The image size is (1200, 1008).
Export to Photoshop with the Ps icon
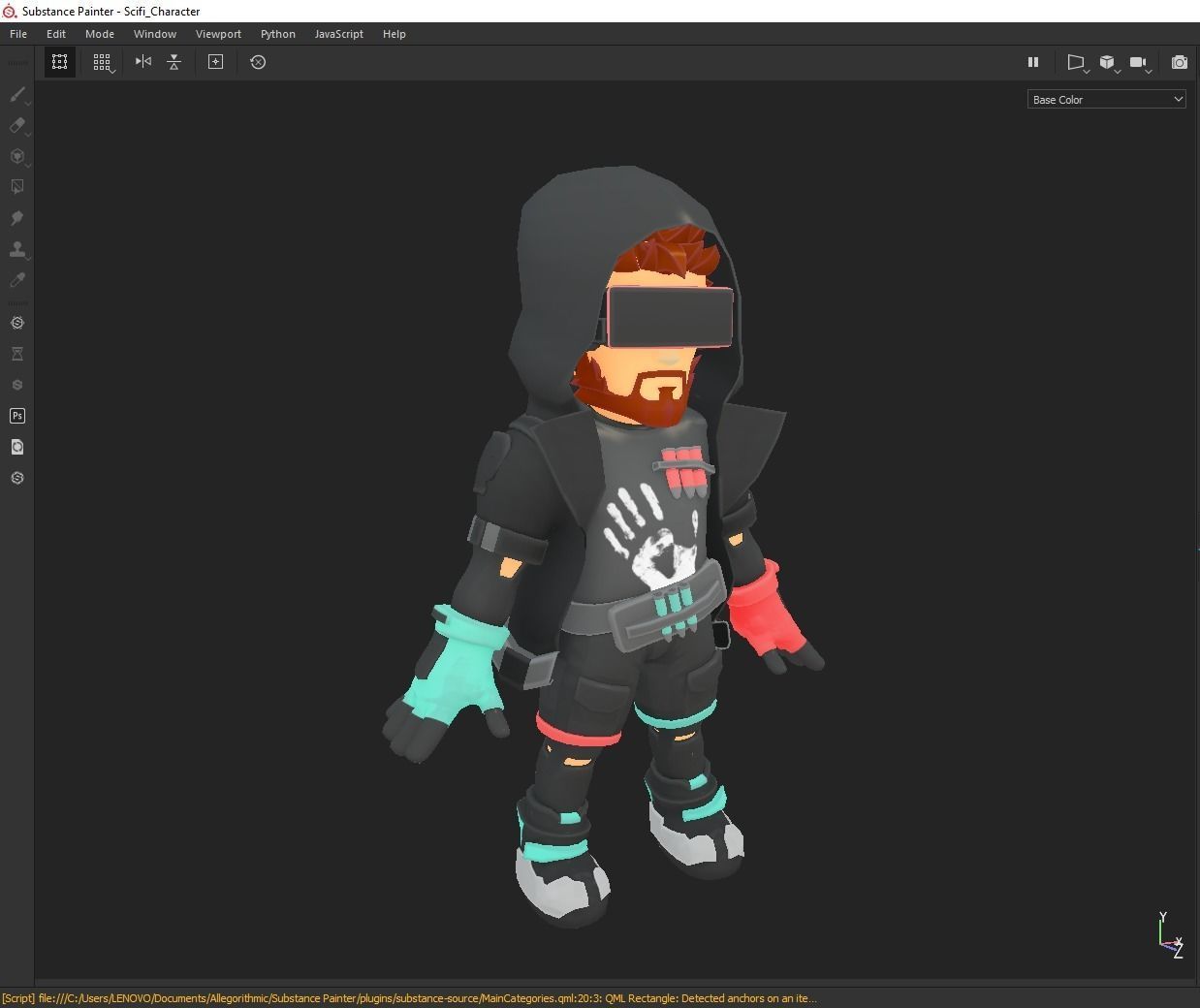pyautogui.click(x=17, y=416)
